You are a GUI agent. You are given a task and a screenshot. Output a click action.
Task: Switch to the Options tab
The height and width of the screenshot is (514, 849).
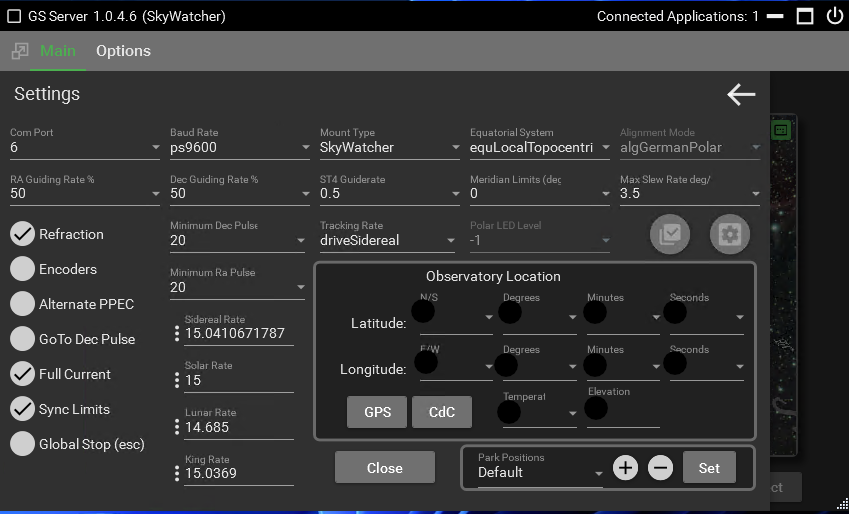(x=123, y=51)
